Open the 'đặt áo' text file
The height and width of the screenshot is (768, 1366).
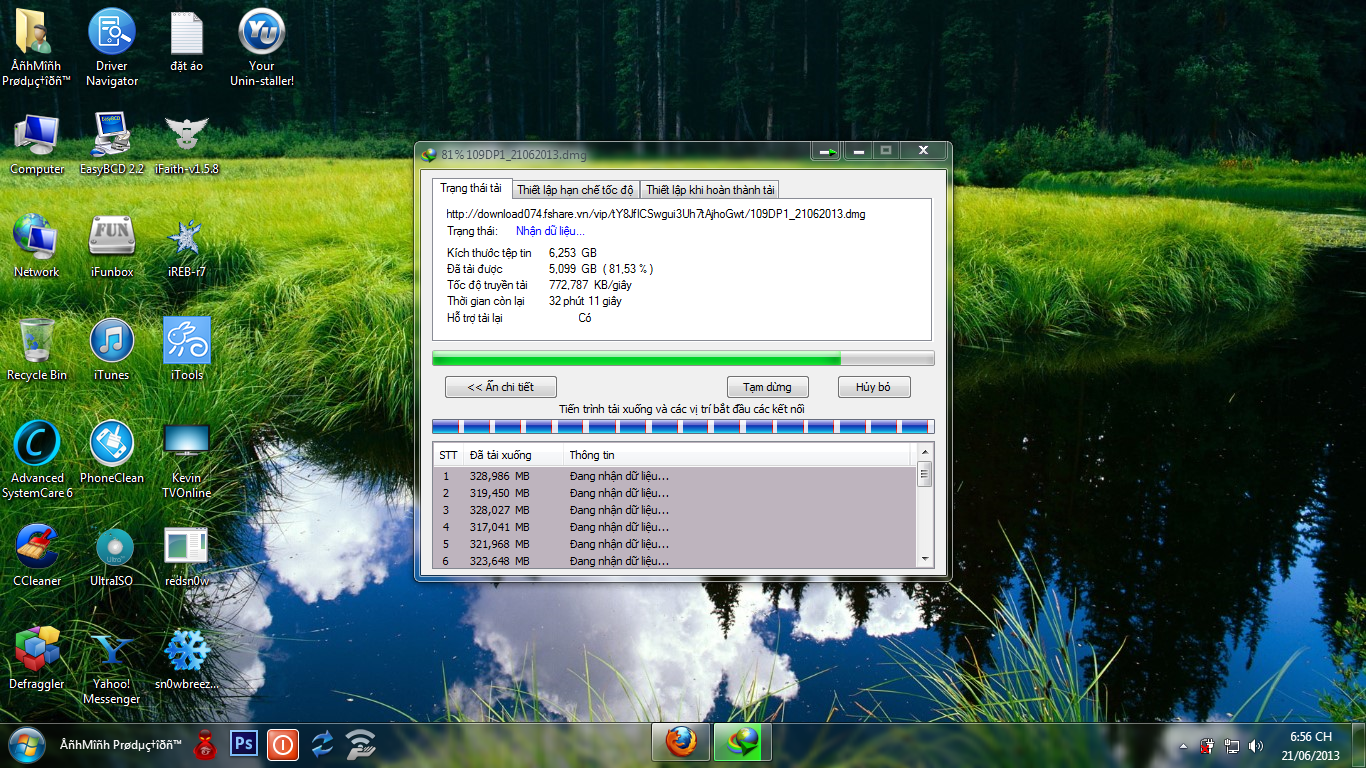coord(187,43)
